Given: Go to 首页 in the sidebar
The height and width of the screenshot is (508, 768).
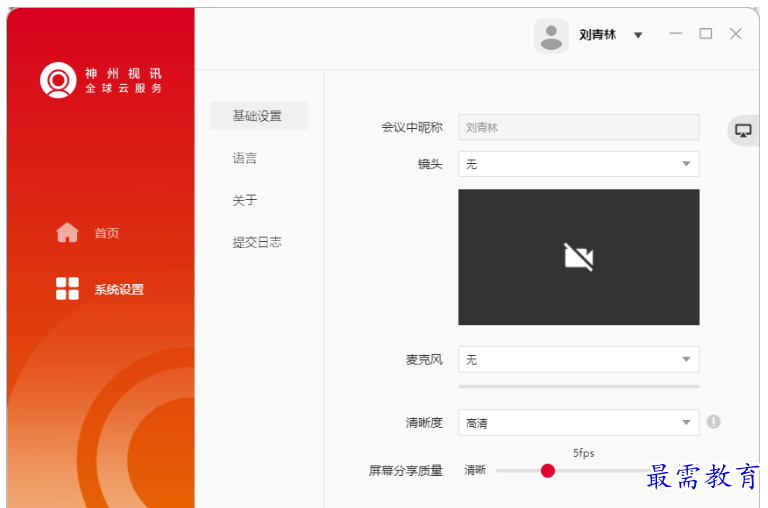Looking at the screenshot, I should tap(106, 233).
